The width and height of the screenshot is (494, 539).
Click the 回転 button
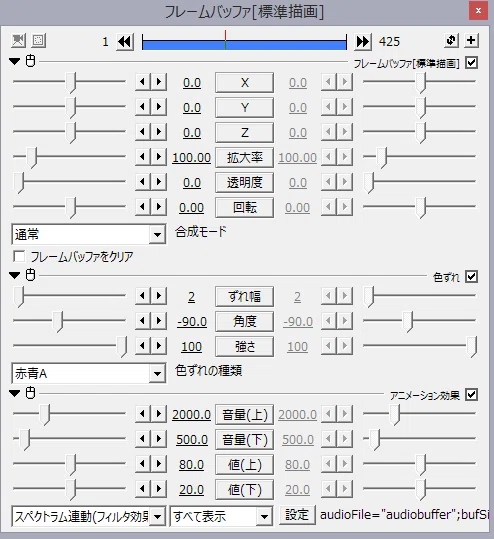coord(244,207)
